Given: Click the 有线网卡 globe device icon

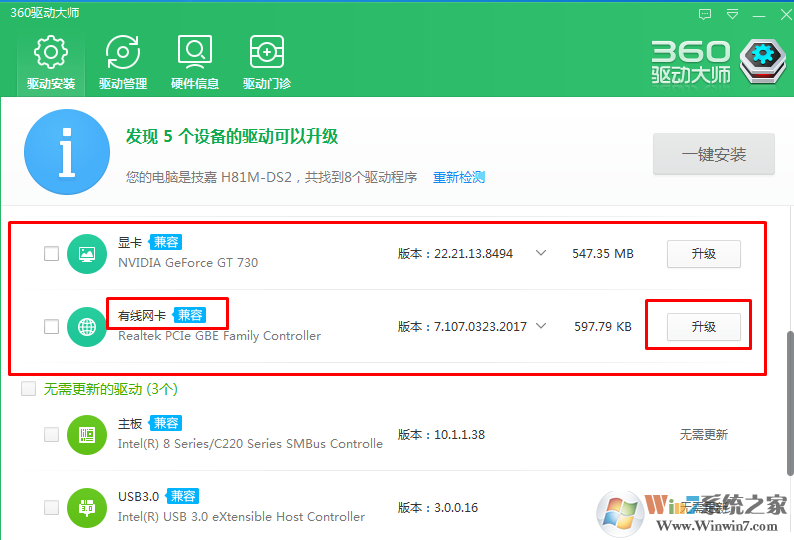Looking at the screenshot, I should point(86,326).
